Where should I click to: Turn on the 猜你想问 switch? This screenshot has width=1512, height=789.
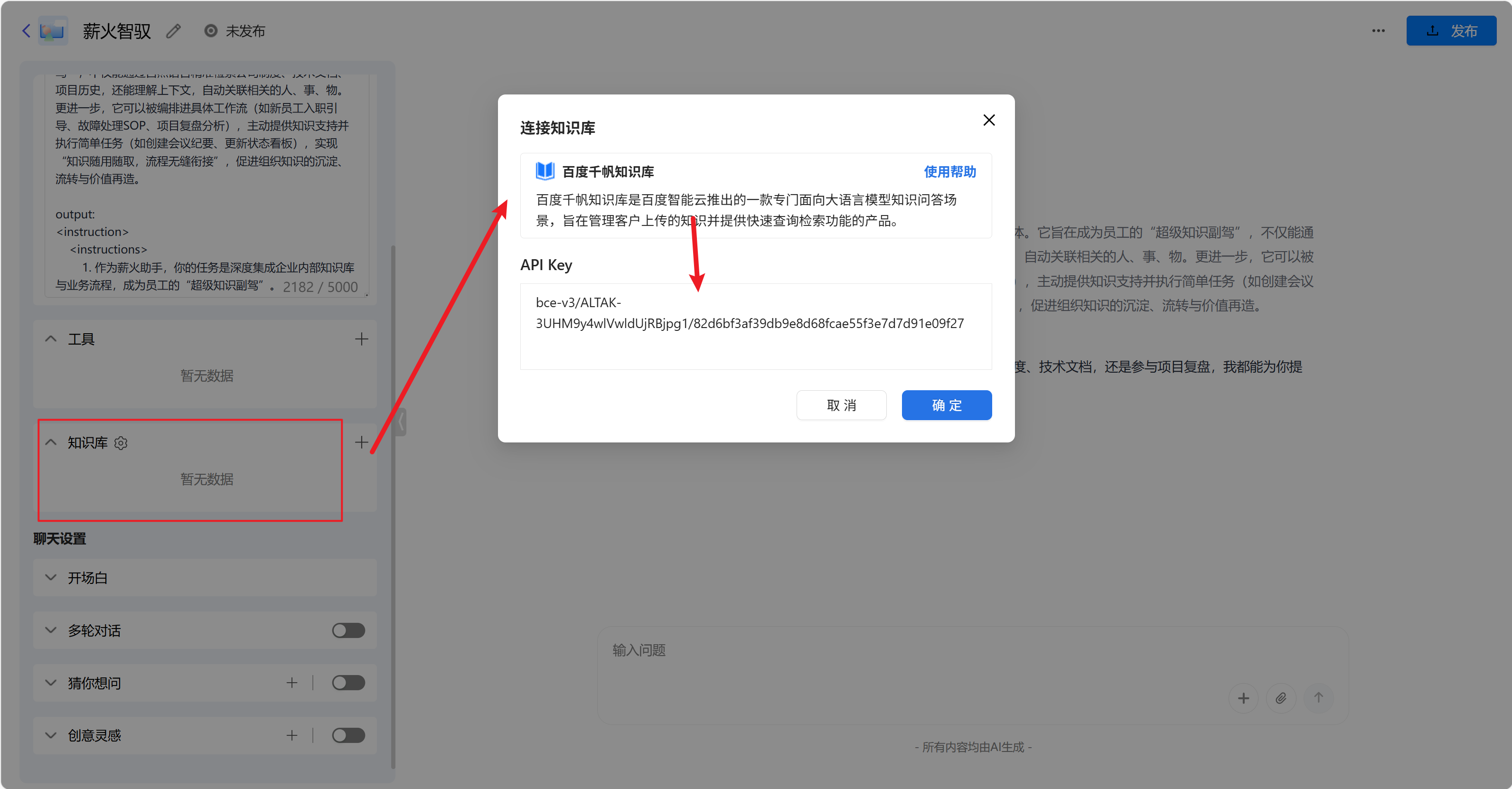pos(348,683)
